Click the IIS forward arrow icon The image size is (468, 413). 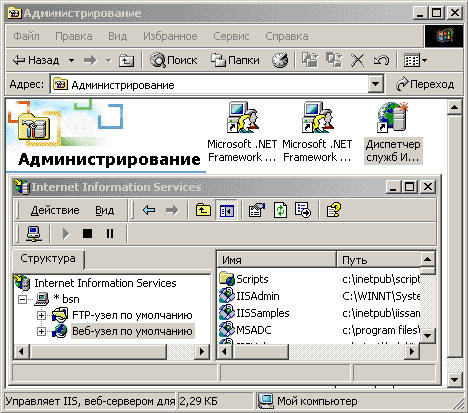coord(172,210)
